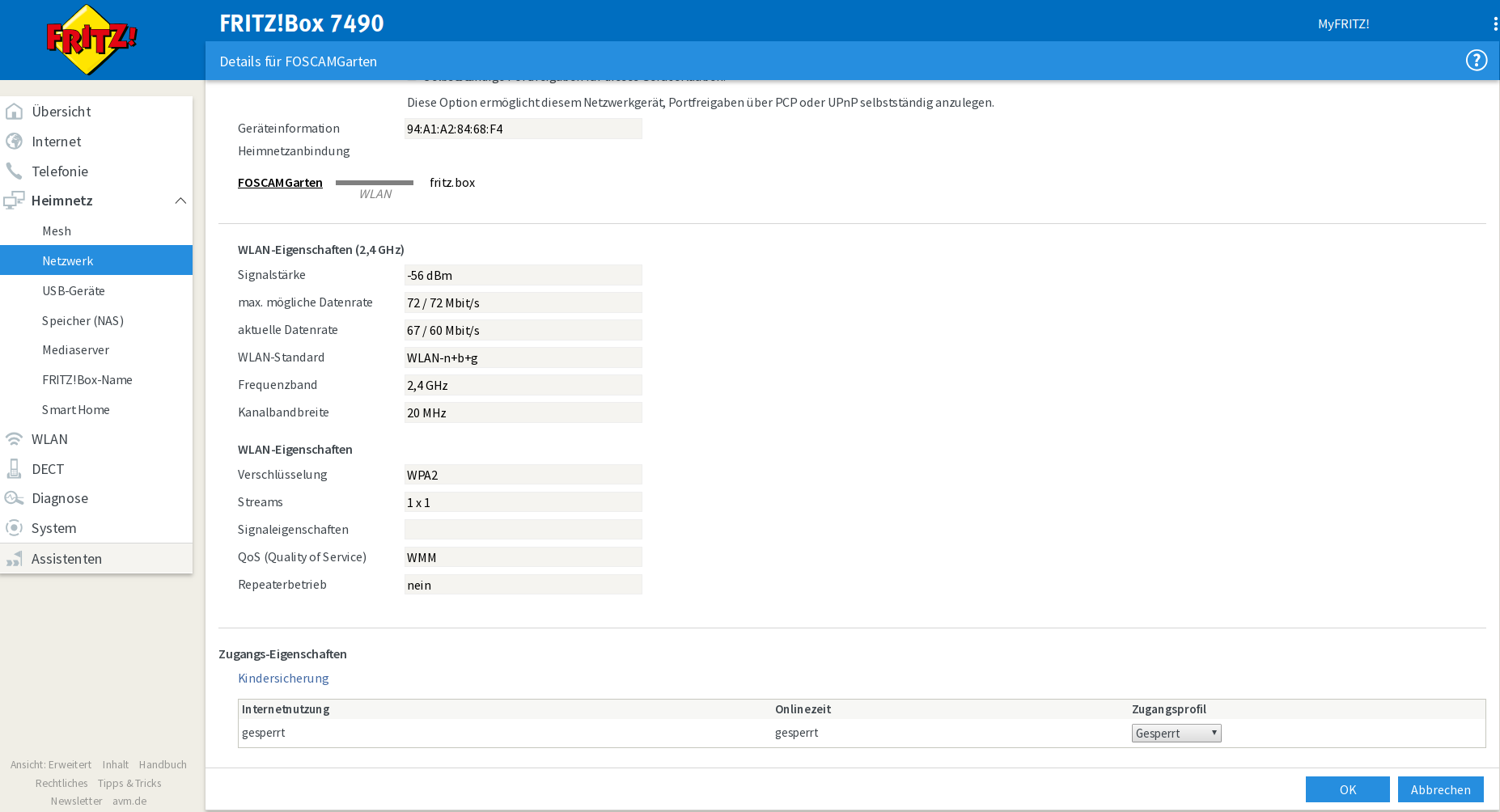1500x812 pixels.
Task: Collapse the Heimnetz menu chevron
Action: click(180, 201)
